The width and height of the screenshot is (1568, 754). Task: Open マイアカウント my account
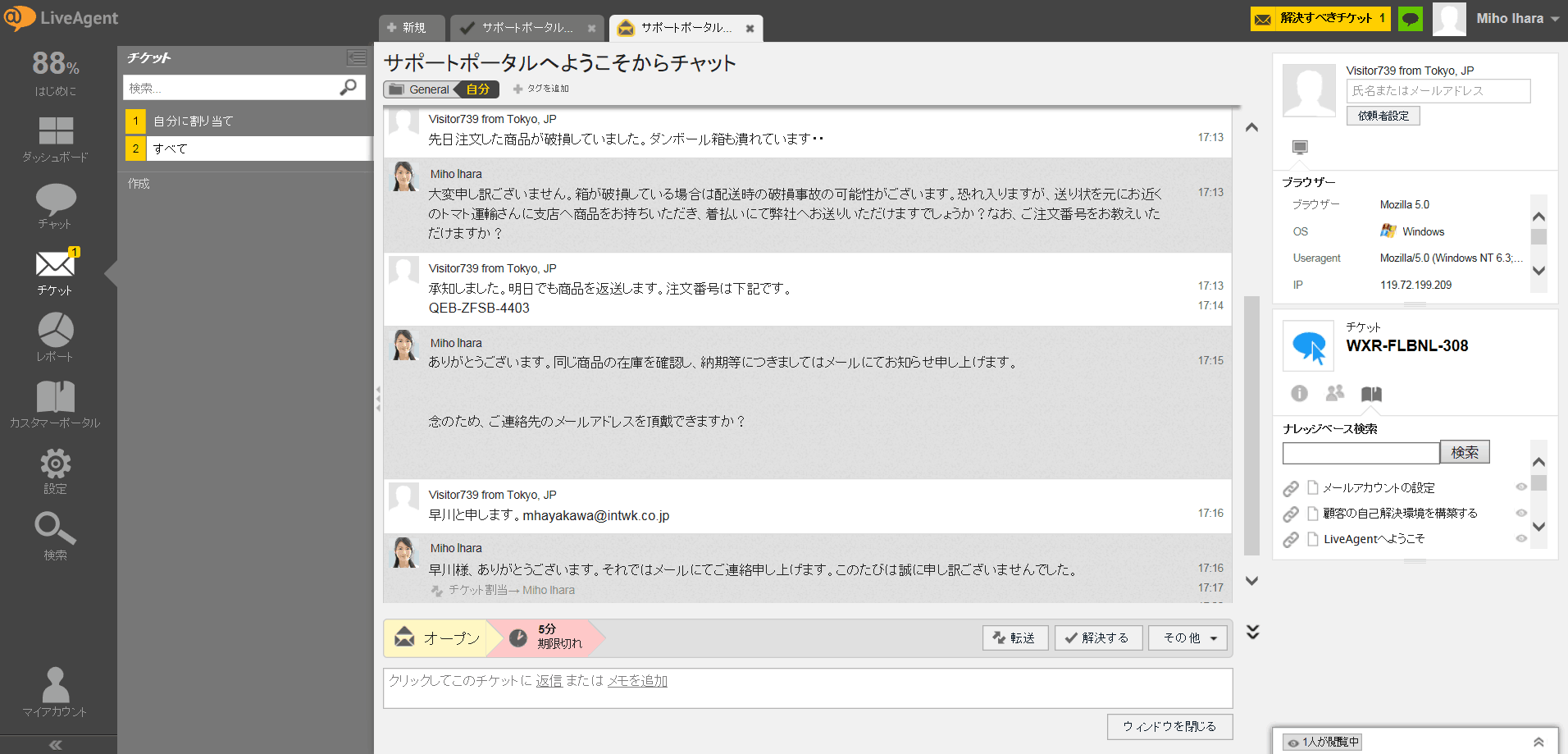pyautogui.click(x=55, y=692)
